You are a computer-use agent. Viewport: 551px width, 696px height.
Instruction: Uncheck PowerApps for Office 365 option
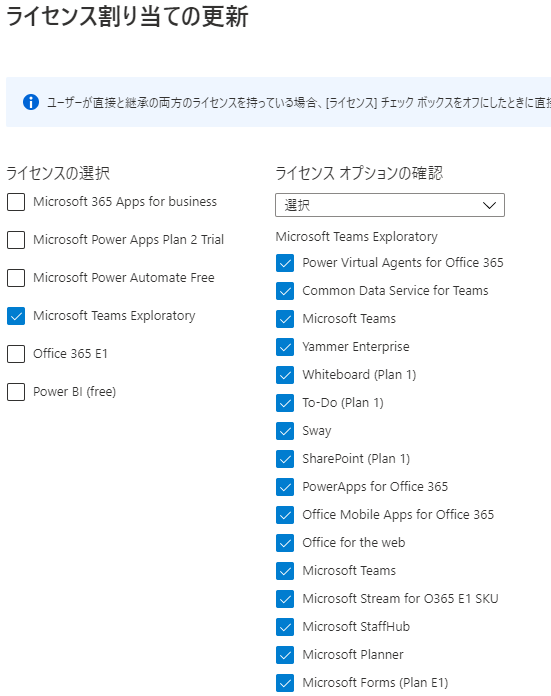tap(285, 486)
